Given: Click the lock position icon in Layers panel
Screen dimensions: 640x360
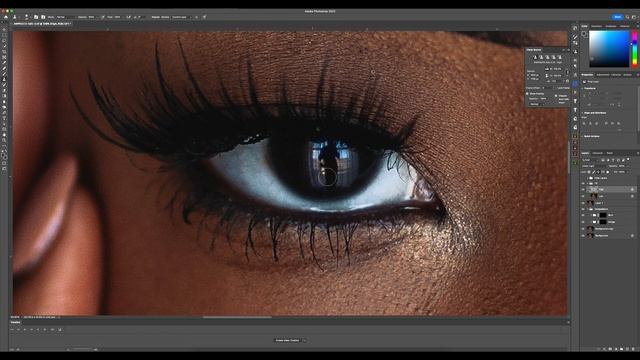Looking at the screenshot, I should tap(598, 172).
